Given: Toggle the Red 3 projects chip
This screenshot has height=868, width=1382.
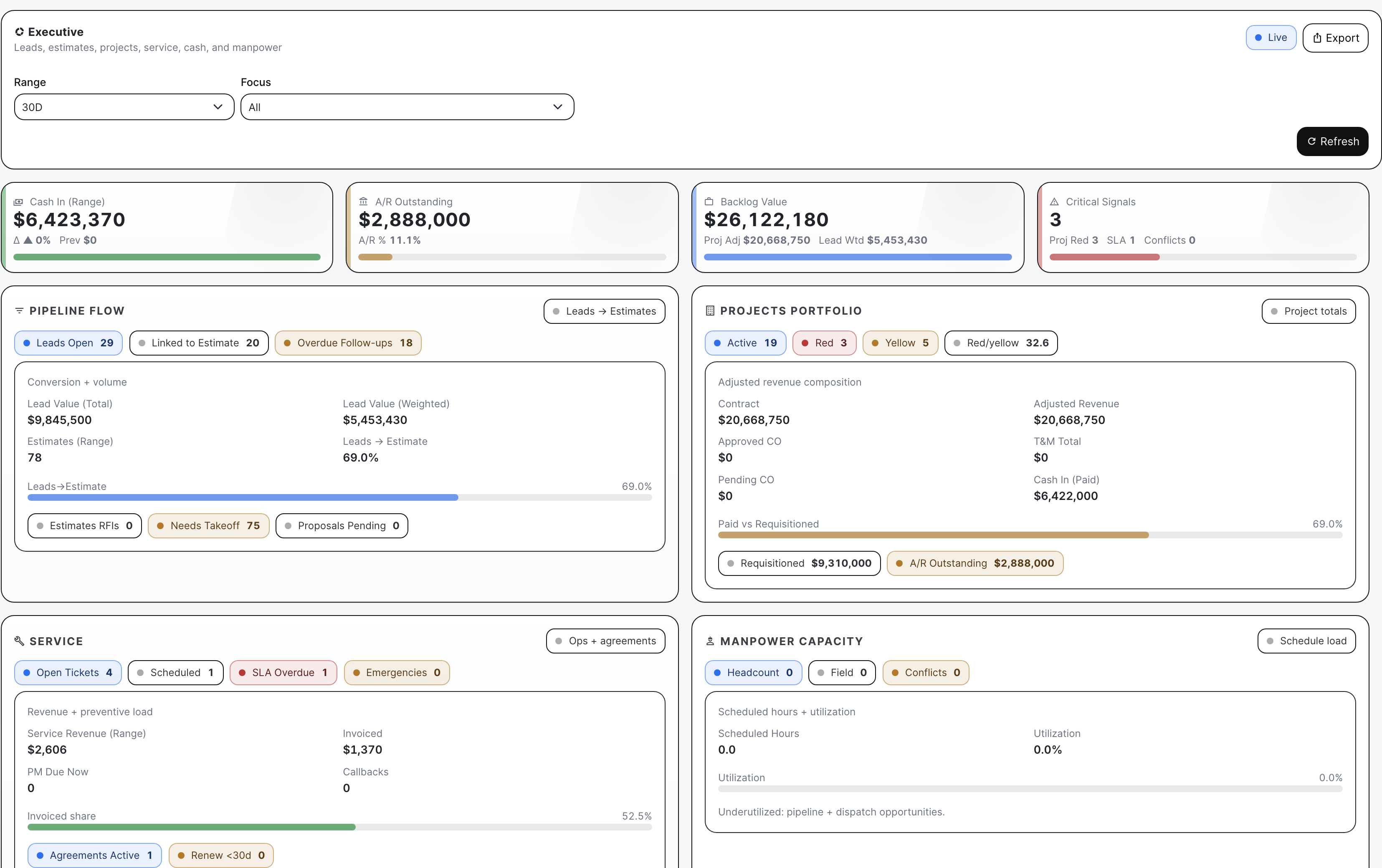Looking at the screenshot, I should 824,343.
